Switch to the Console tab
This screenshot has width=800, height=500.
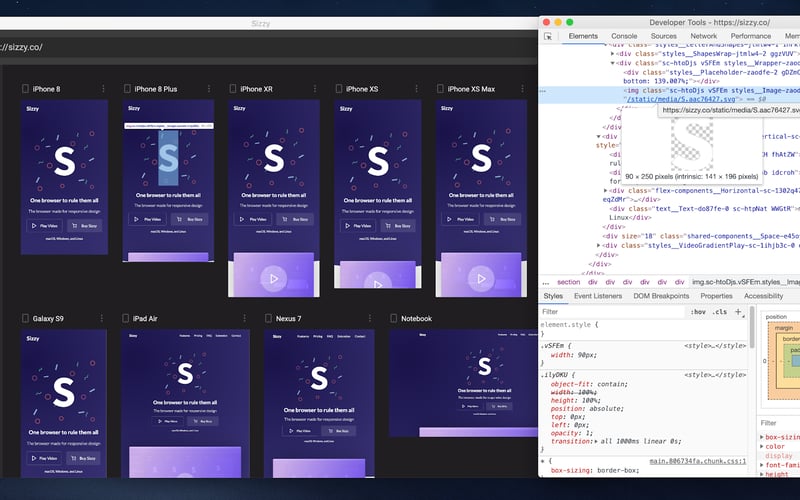(624, 36)
